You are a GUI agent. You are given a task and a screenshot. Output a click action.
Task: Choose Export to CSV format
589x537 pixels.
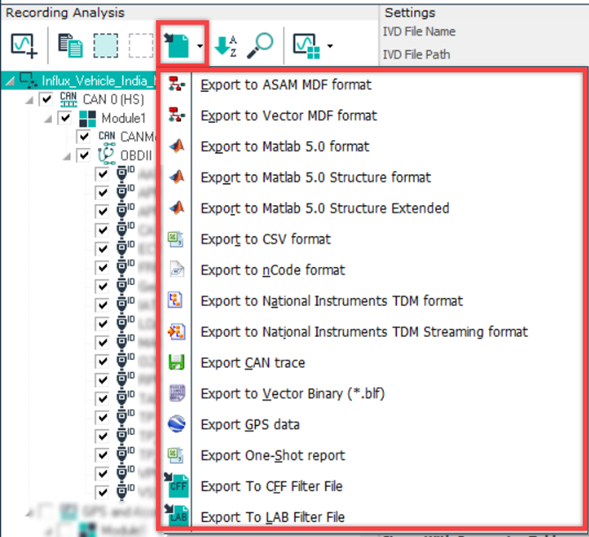pos(266,239)
